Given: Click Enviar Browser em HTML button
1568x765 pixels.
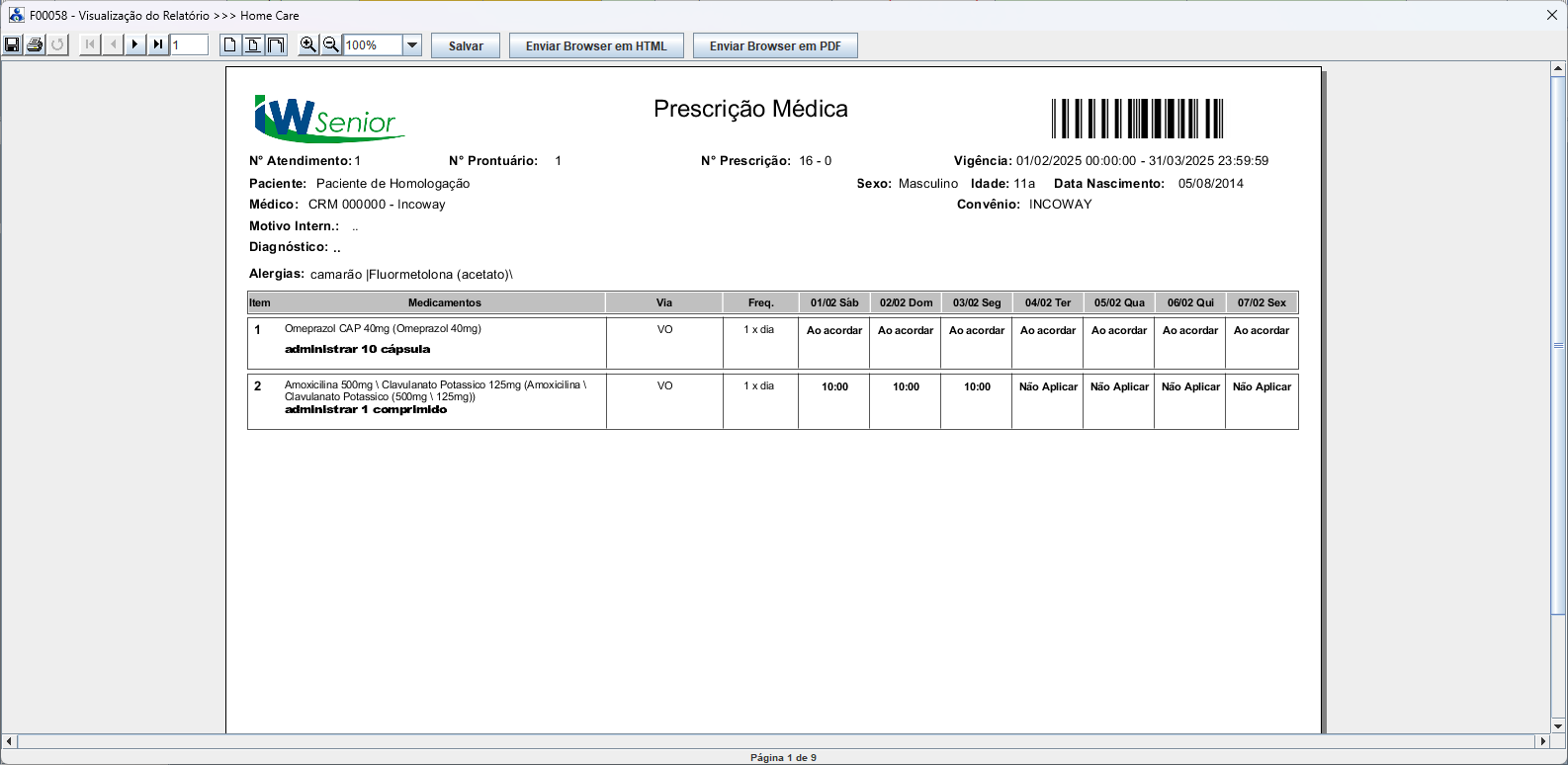Looking at the screenshot, I should pos(596,45).
